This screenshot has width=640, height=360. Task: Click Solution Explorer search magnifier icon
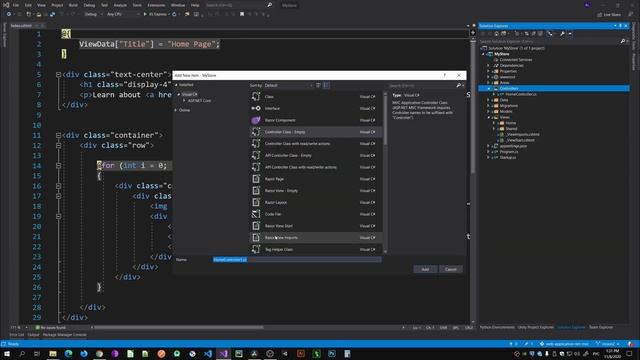622,41
